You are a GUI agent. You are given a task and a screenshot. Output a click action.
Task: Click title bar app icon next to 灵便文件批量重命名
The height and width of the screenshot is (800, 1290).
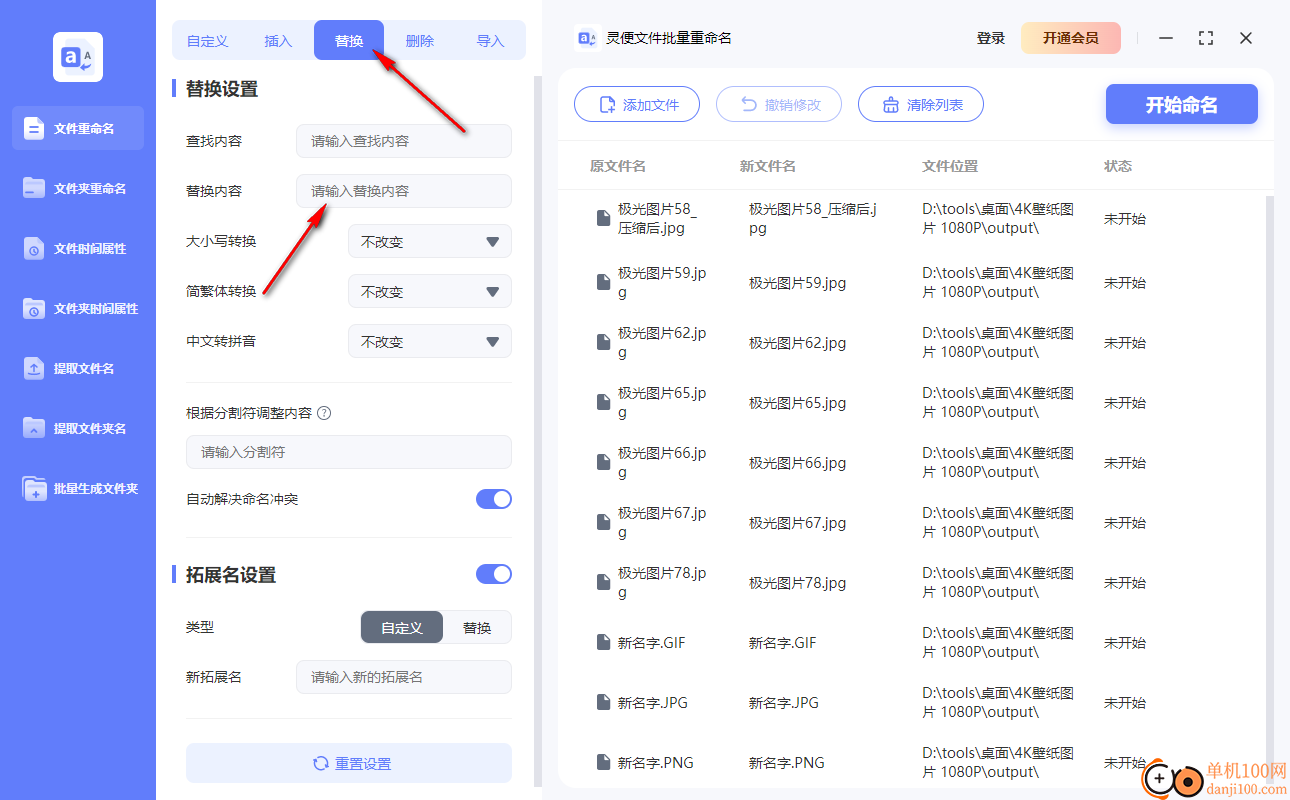click(587, 38)
